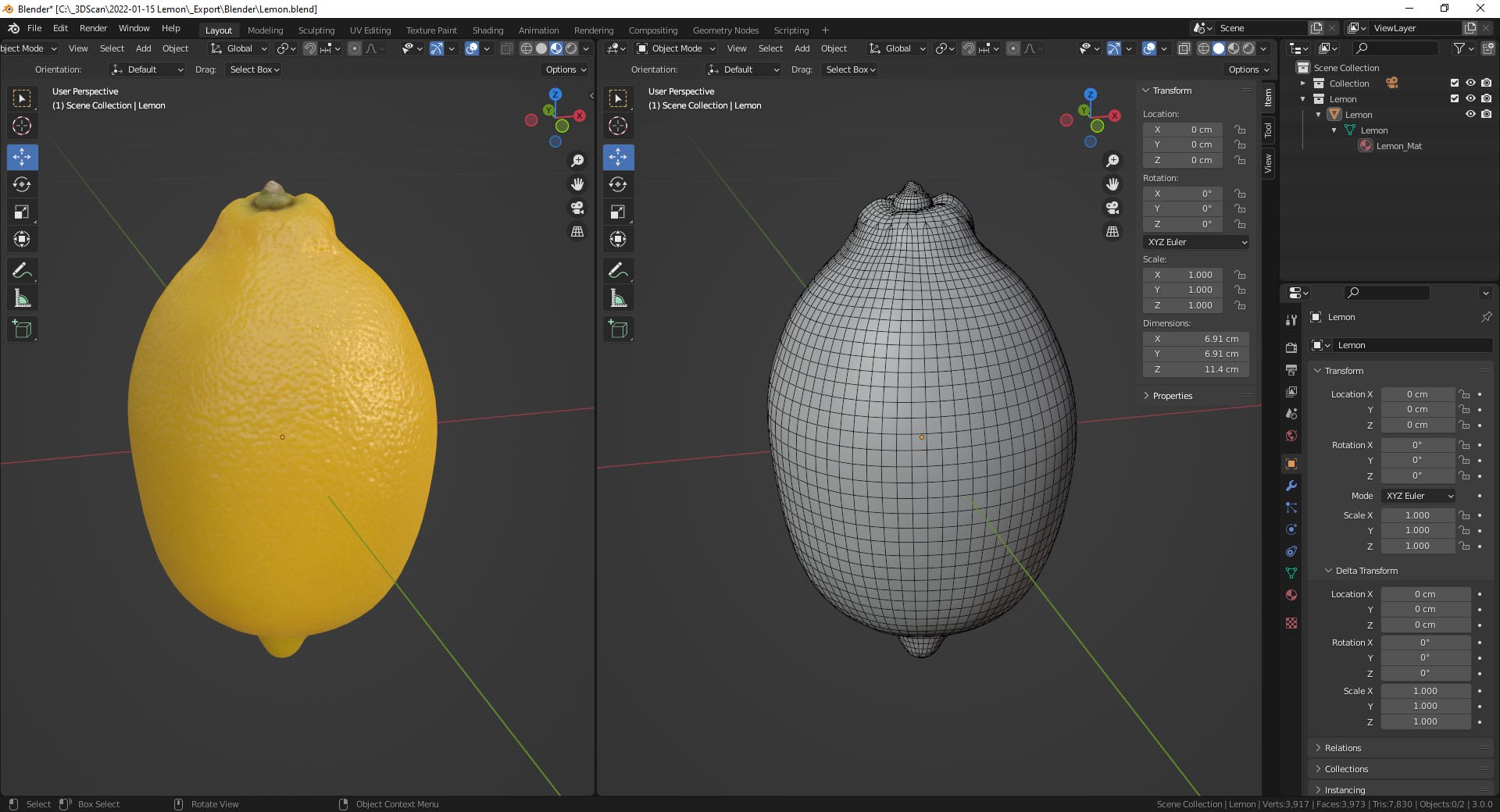The image size is (1500, 812).
Task: Open XYZ Euler rotation mode dropdown in sidebar
Action: pos(1196,242)
